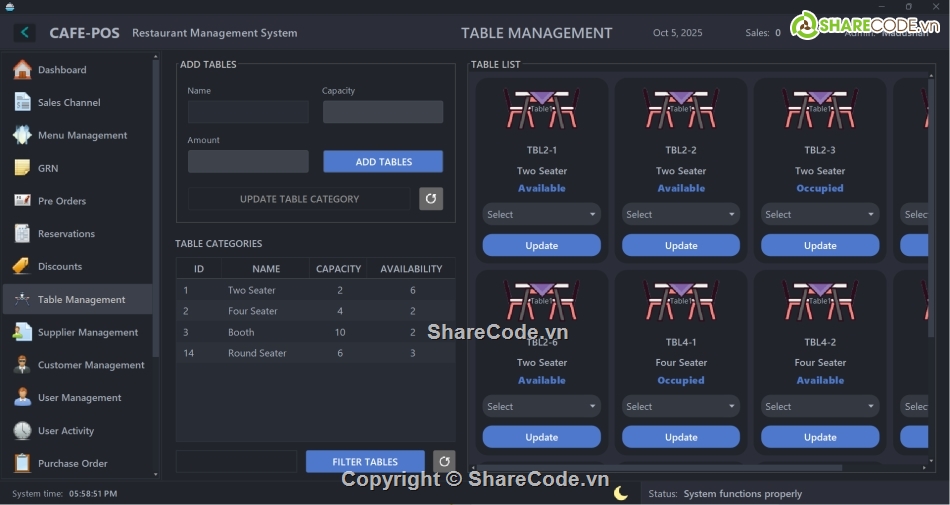This screenshot has width=950, height=505.
Task: Click refresh icon next to Filter Tables
Action: [444, 461]
